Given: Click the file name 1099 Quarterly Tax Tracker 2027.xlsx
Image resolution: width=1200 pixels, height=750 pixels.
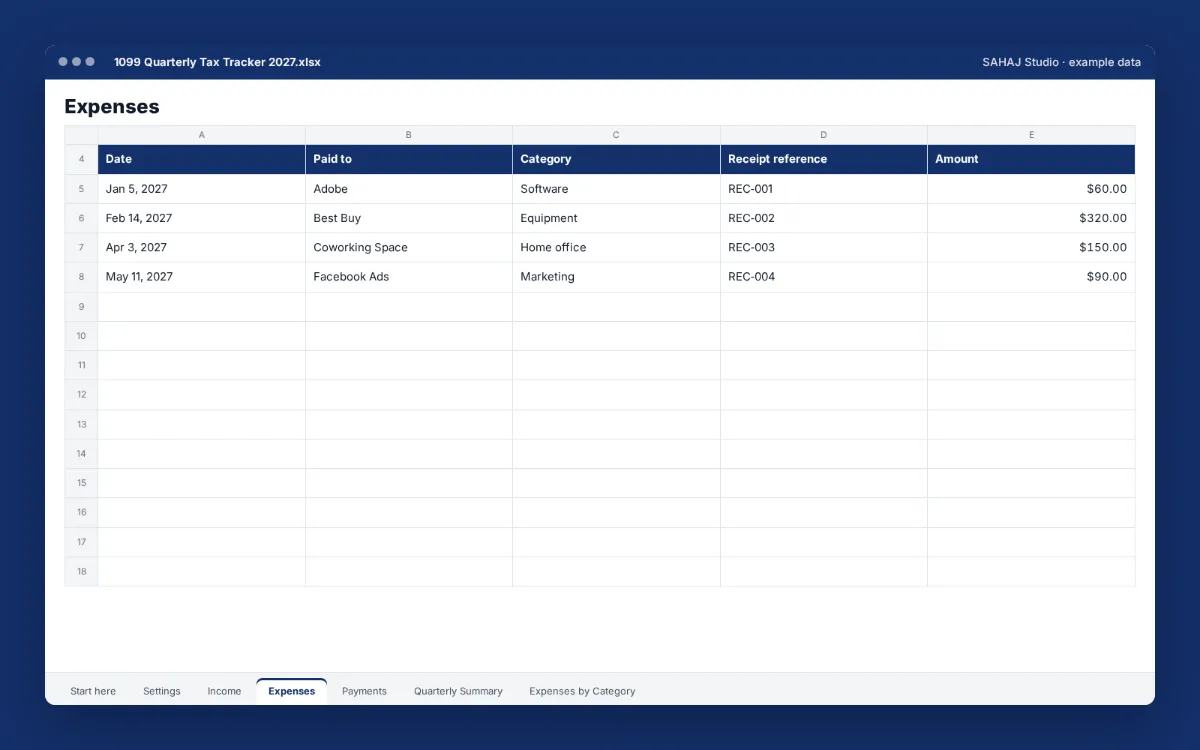Looking at the screenshot, I should pos(217,62).
